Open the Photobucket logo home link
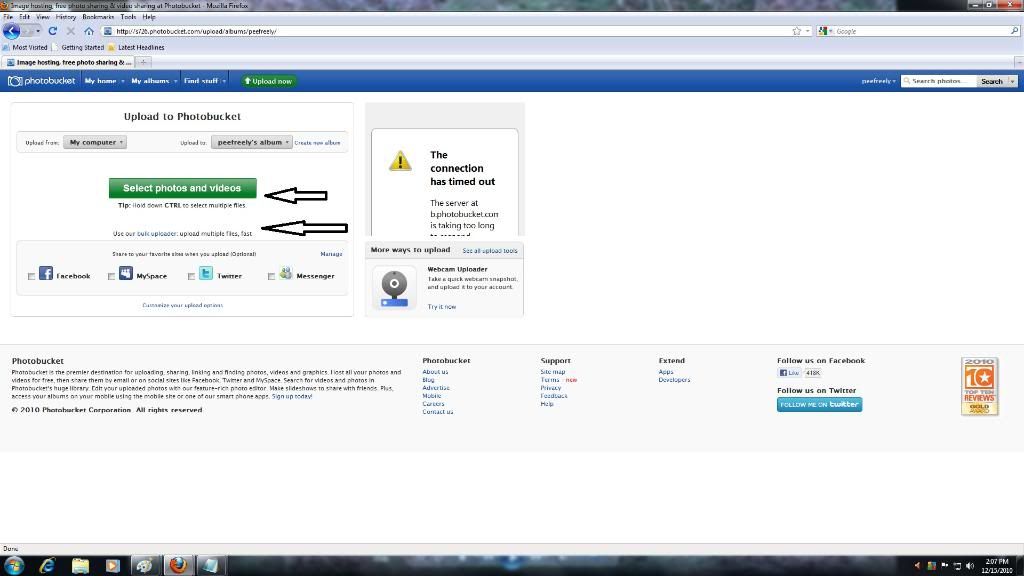 pyautogui.click(x=42, y=81)
